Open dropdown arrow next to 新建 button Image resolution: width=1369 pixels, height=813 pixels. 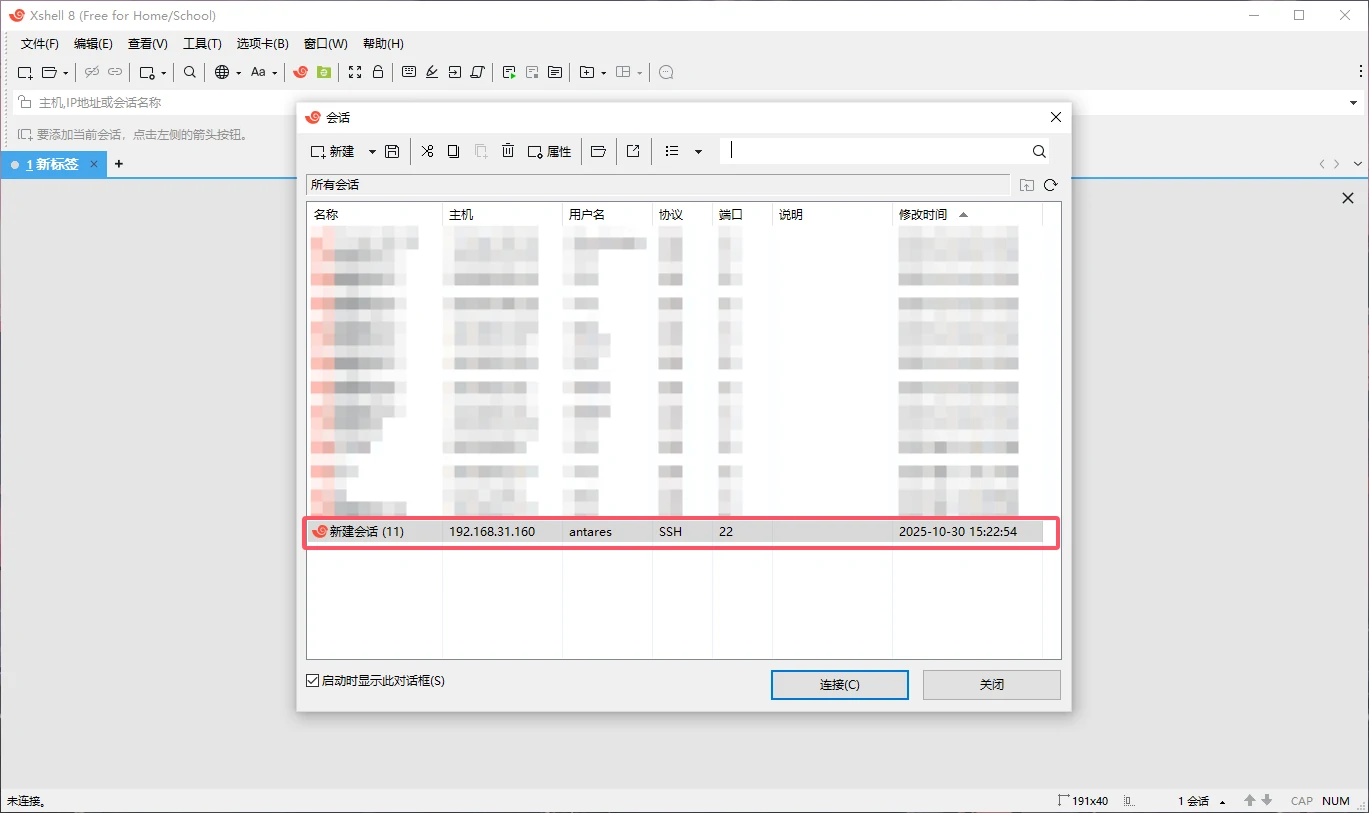(372, 152)
